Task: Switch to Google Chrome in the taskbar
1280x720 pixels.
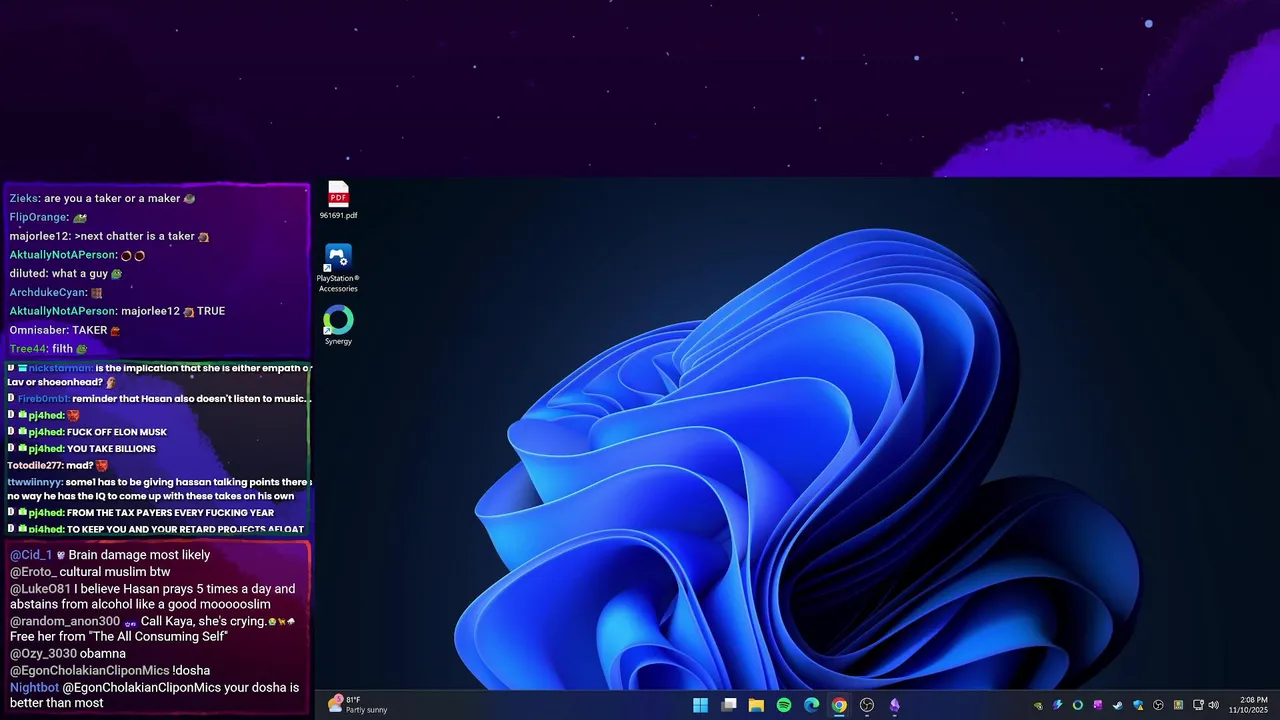Action: [x=839, y=705]
